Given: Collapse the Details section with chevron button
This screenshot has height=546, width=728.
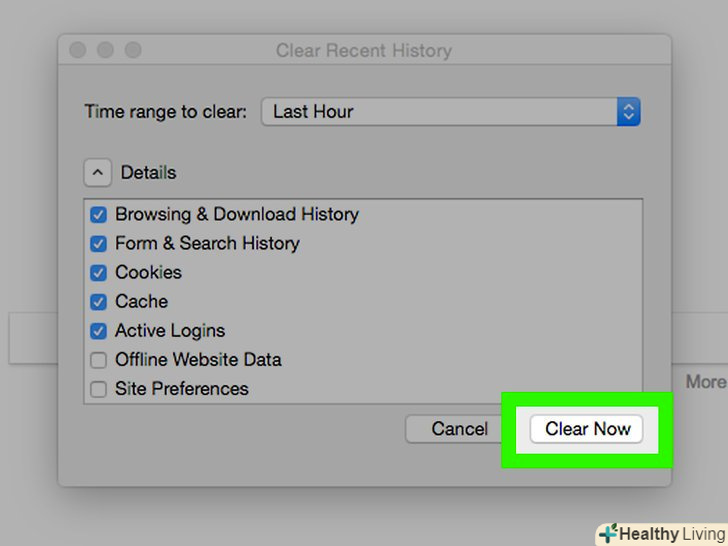Looking at the screenshot, I should coord(97,173).
